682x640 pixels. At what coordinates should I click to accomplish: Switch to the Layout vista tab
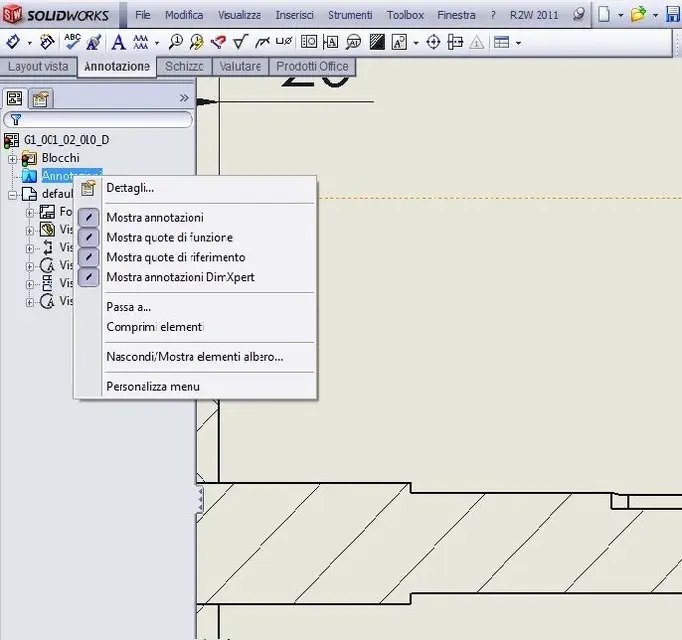pyautogui.click(x=38, y=67)
